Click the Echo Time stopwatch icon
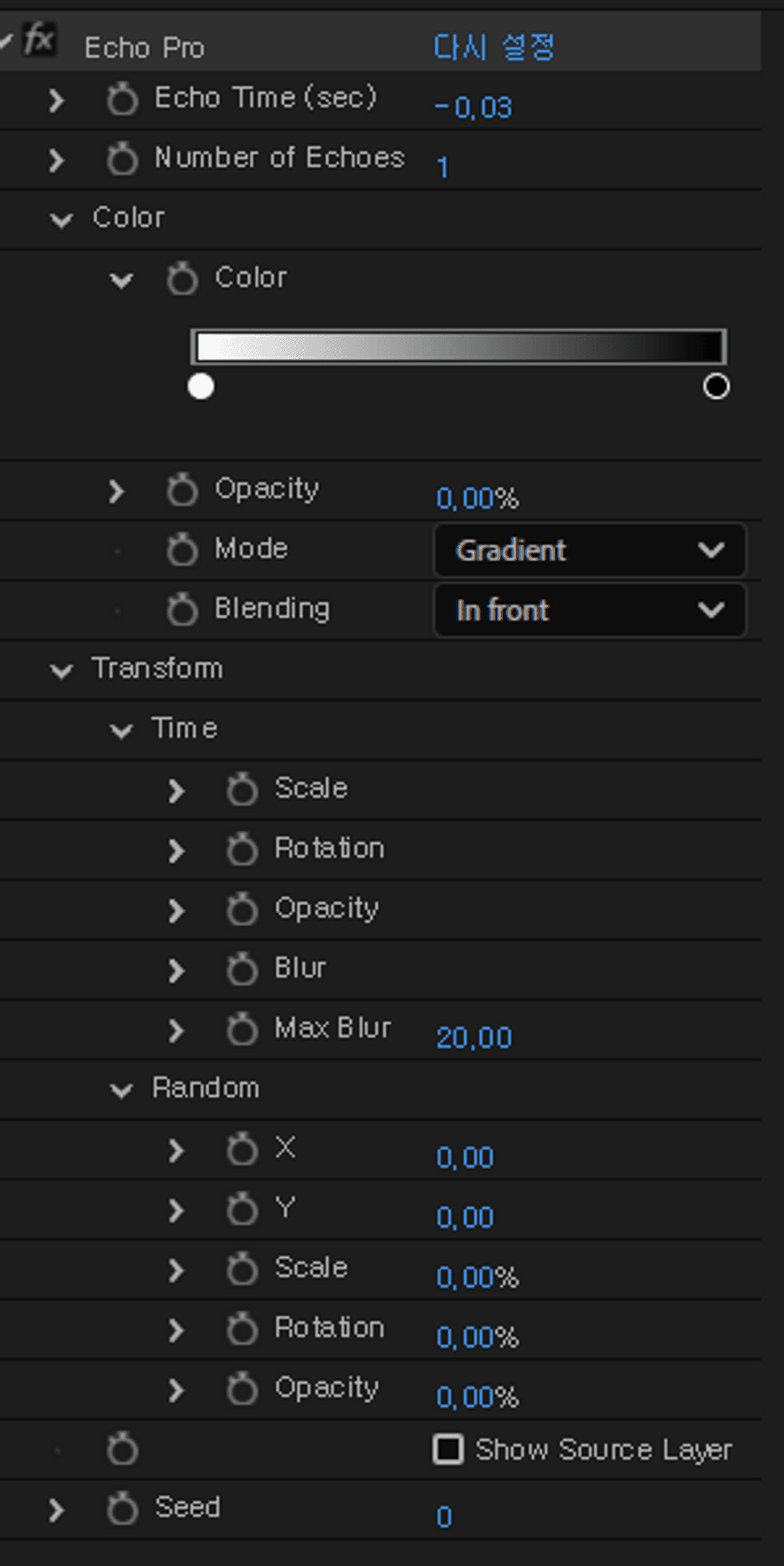This screenshot has height=1566, width=784. [x=122, y=100]
